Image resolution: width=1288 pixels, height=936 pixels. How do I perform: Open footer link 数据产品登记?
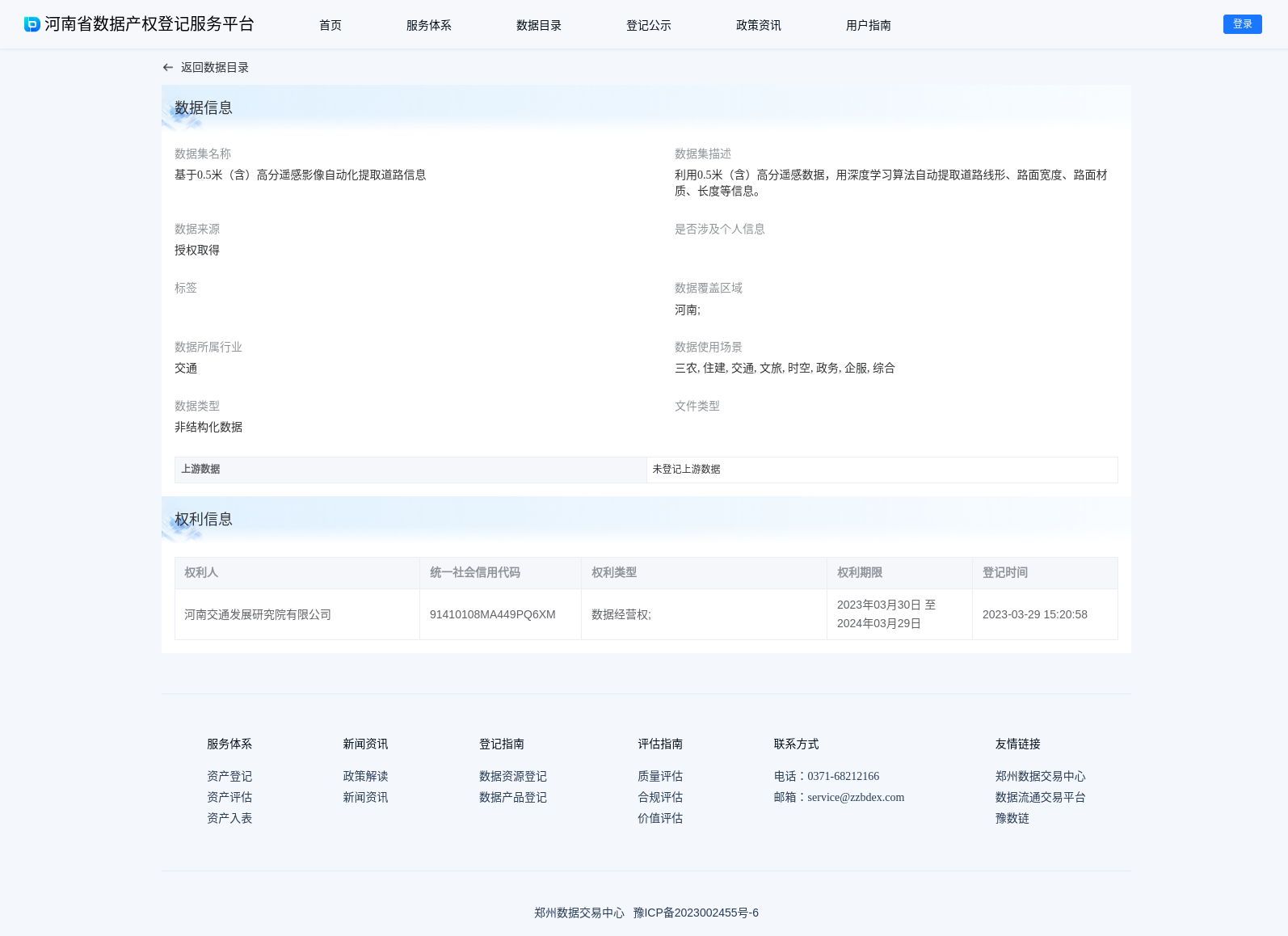[x=513, y=797]
